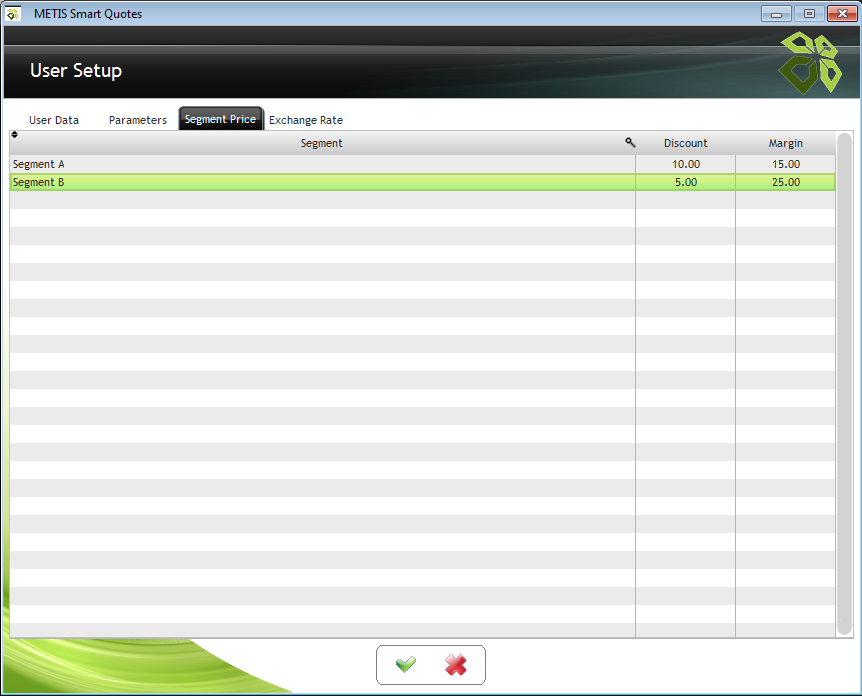Image resolution: width=862 pixels, height=696 pixels.
Task: Toggle the sort arrows at the table corner
Action: click(14, 135)
